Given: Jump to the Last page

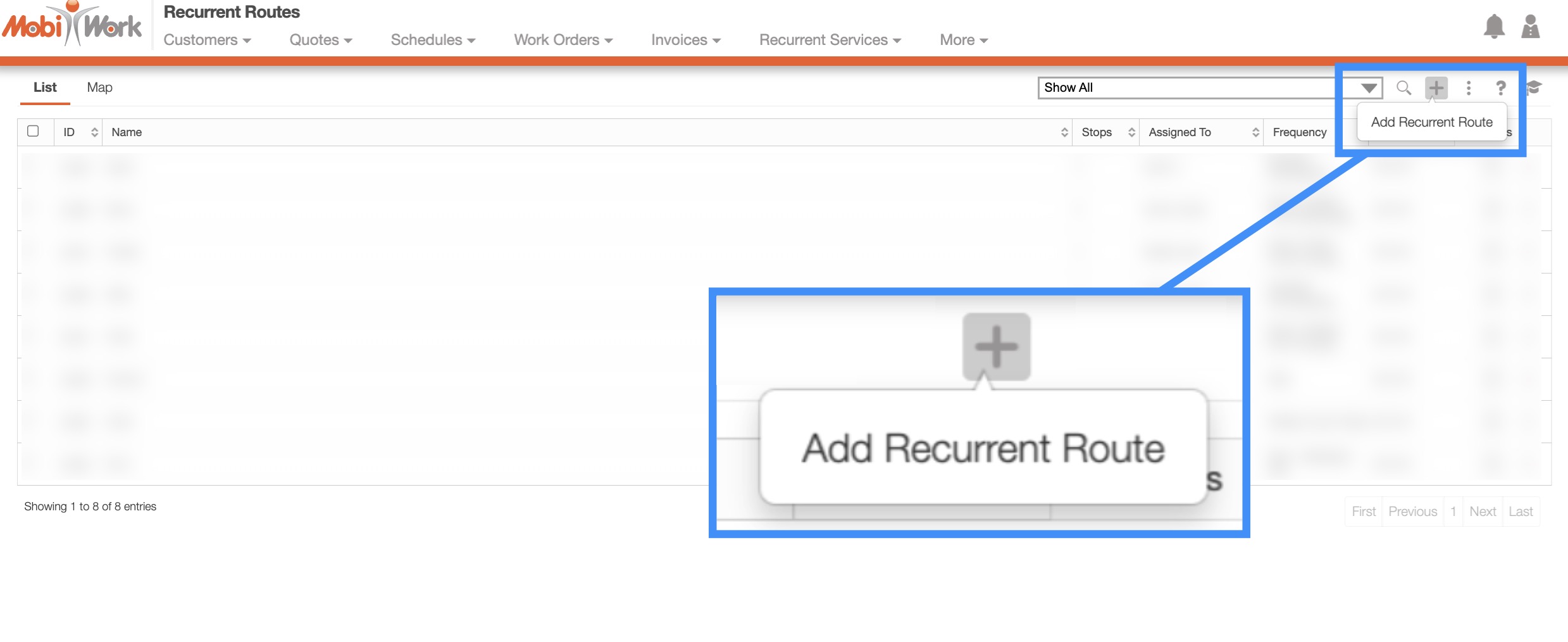Looking at the screenshot, I should pos(1520,512).
